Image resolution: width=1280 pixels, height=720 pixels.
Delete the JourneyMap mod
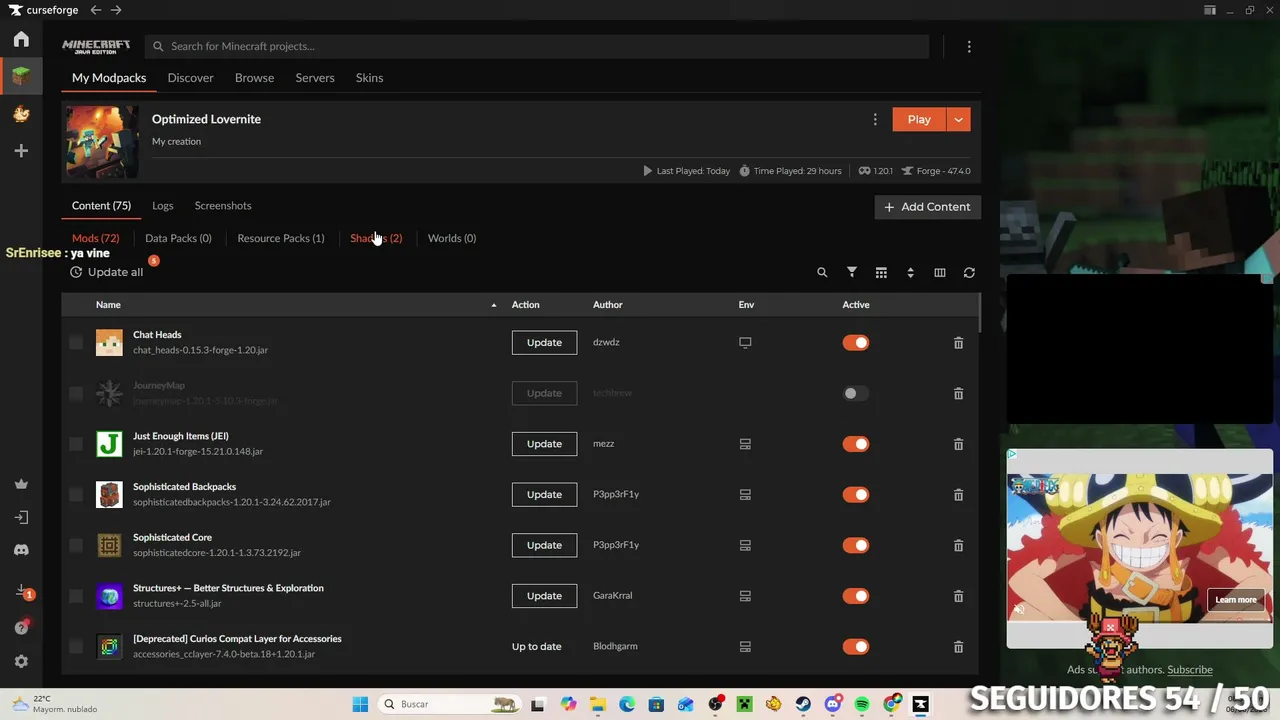point(958,393)
